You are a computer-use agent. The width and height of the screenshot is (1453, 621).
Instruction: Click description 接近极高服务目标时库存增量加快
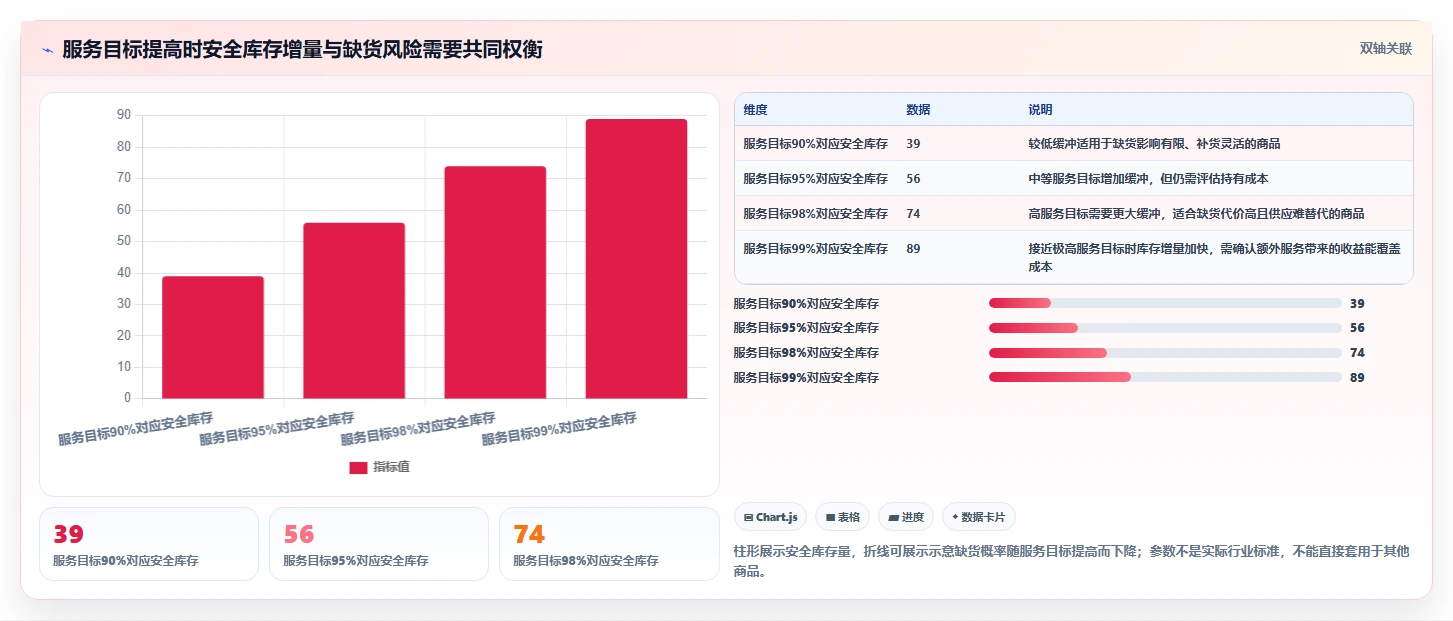(1215, 258)
